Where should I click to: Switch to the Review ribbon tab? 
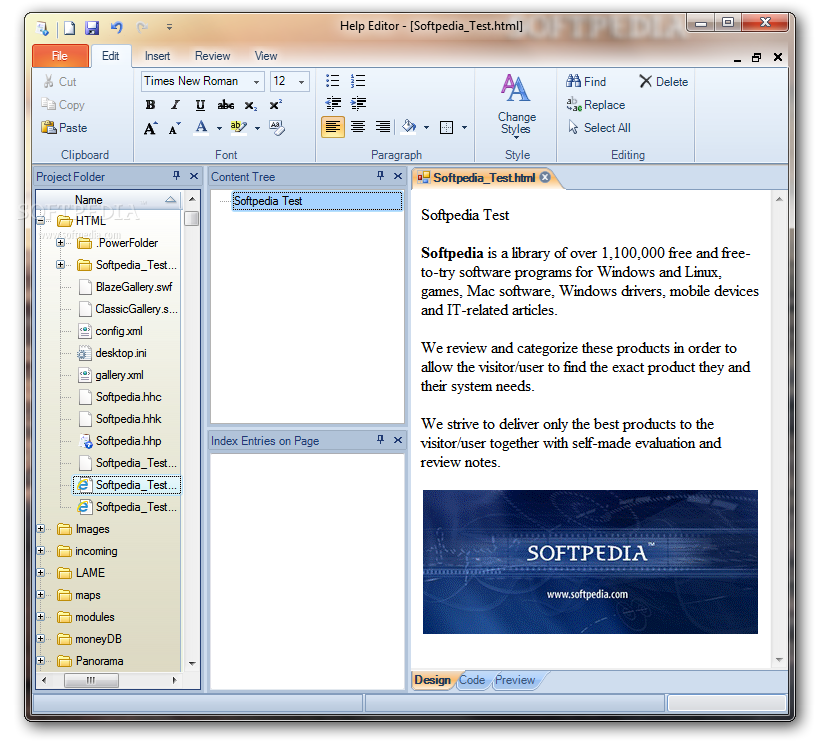(212, 56)
